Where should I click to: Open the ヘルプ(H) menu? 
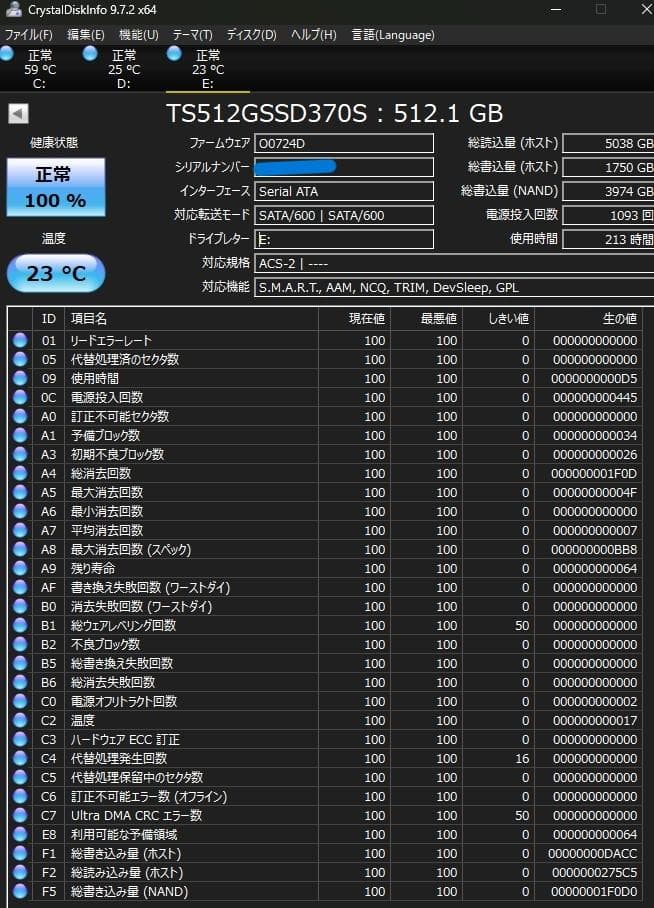click(313, 35)
